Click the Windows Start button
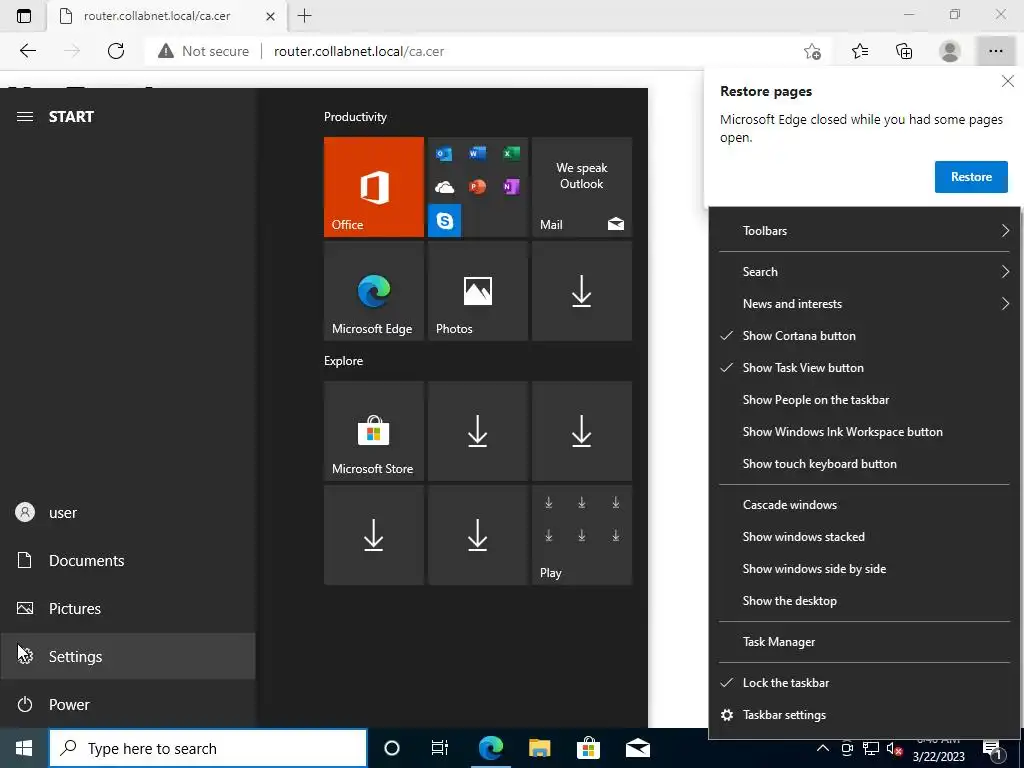 pos(24,748)
